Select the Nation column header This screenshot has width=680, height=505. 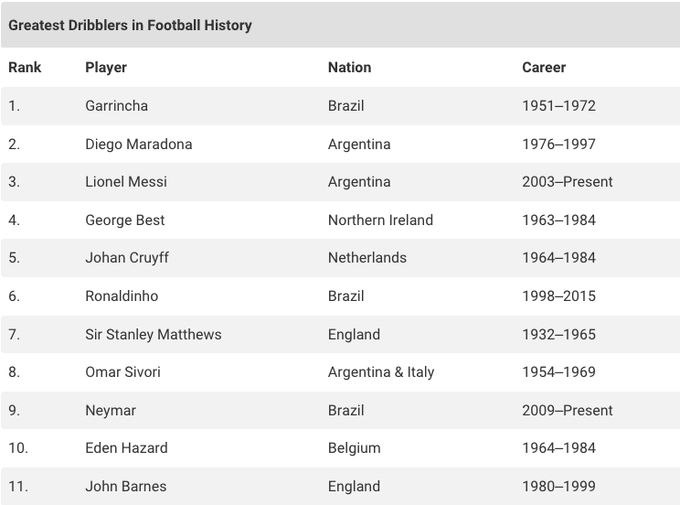pyautogui.click(x=349, y=67)
